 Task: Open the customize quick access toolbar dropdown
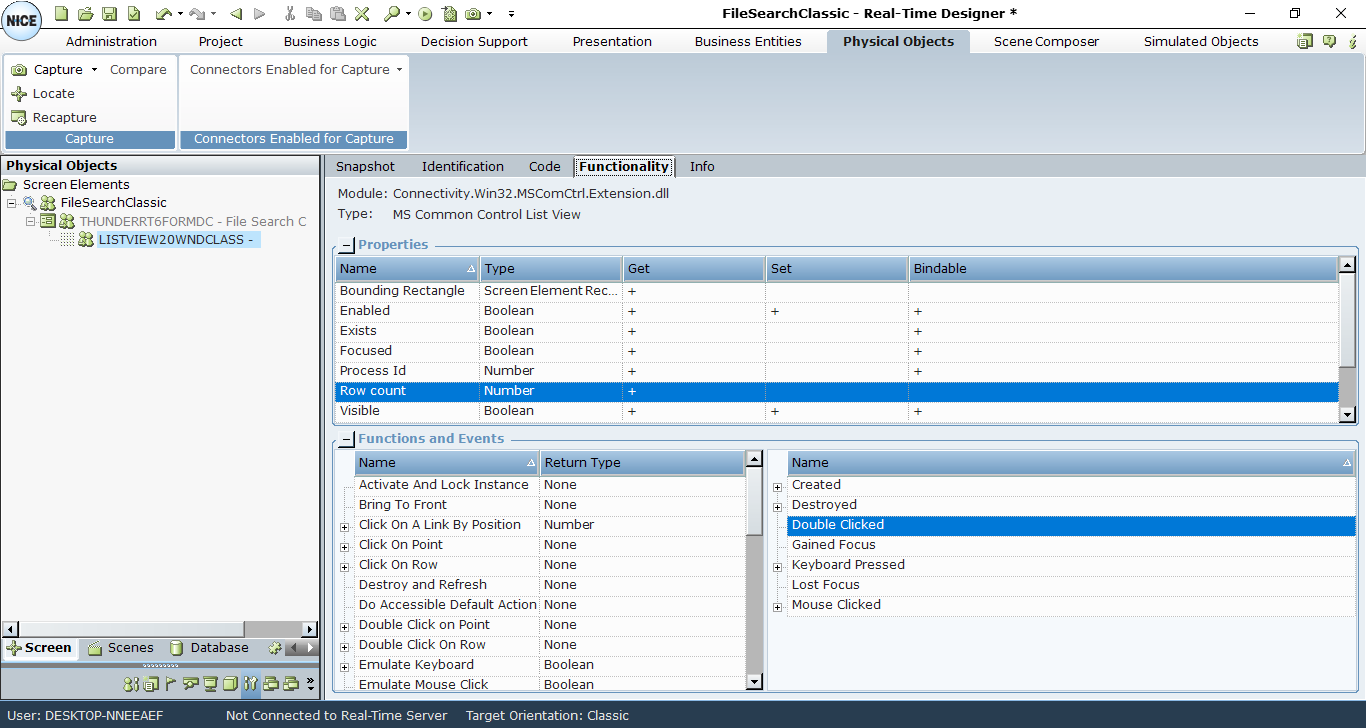(511, 14)
